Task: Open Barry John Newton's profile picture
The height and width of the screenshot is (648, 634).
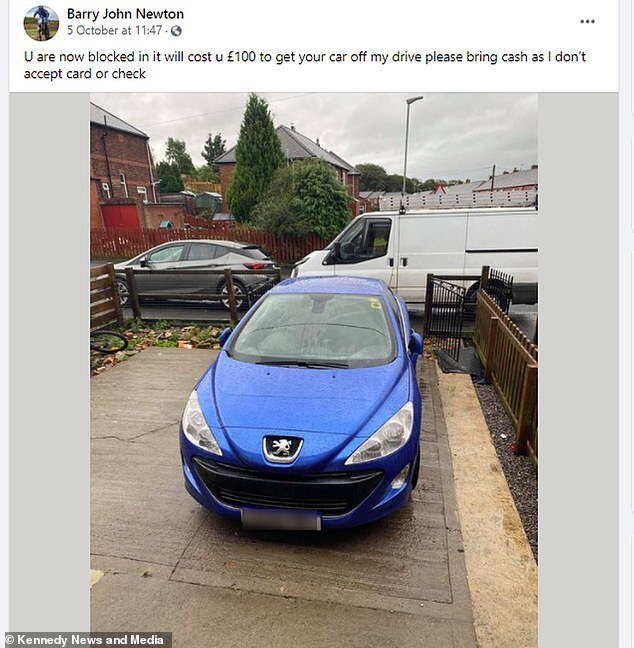Action: pos(41,23)
